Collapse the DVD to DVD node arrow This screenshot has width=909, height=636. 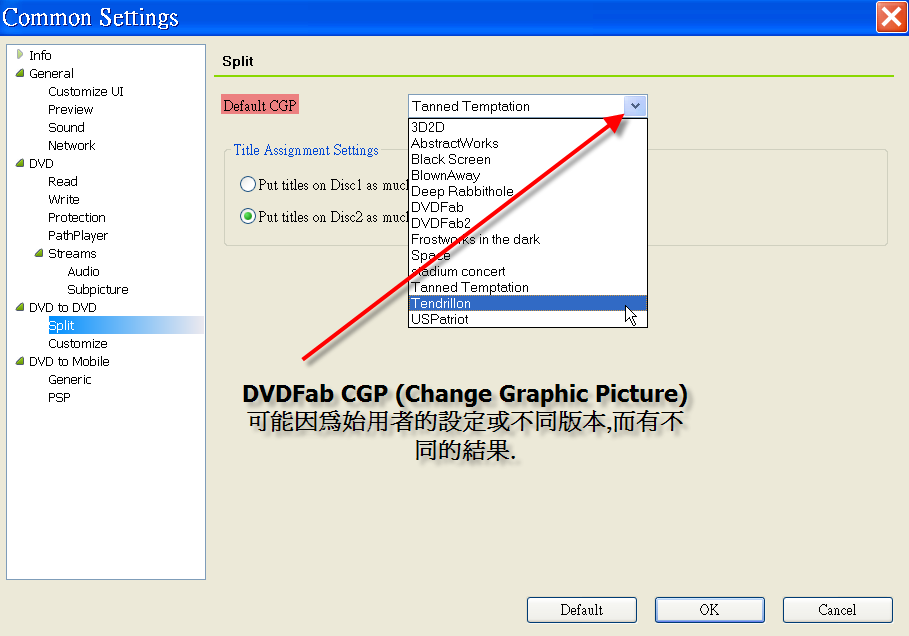(20, 307)
